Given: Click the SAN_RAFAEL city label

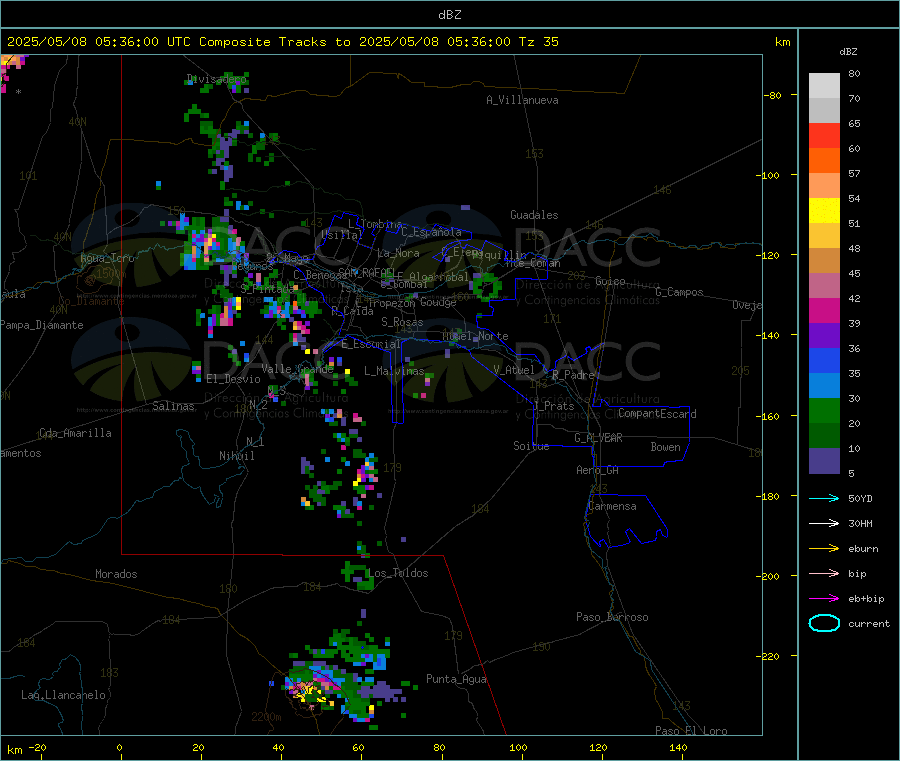Looking at the screenshot, I should point(366,272).
